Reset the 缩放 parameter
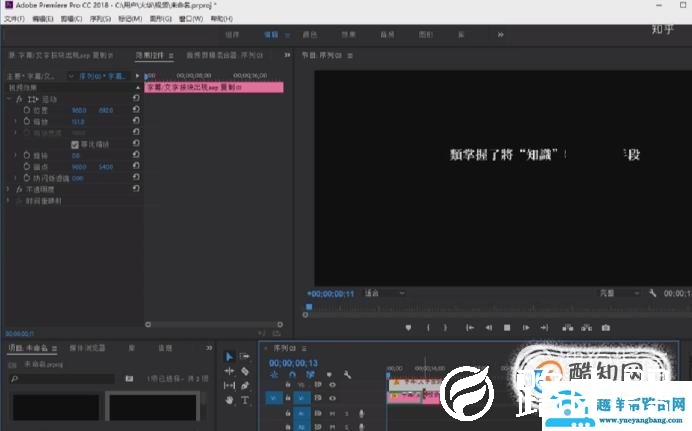This screenshot has width=692, height=431. (136, 120)
